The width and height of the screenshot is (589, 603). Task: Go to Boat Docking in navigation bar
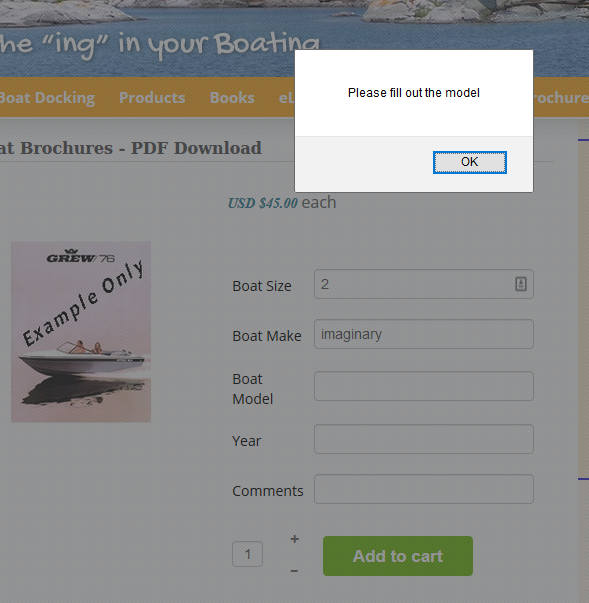(47, 98)
